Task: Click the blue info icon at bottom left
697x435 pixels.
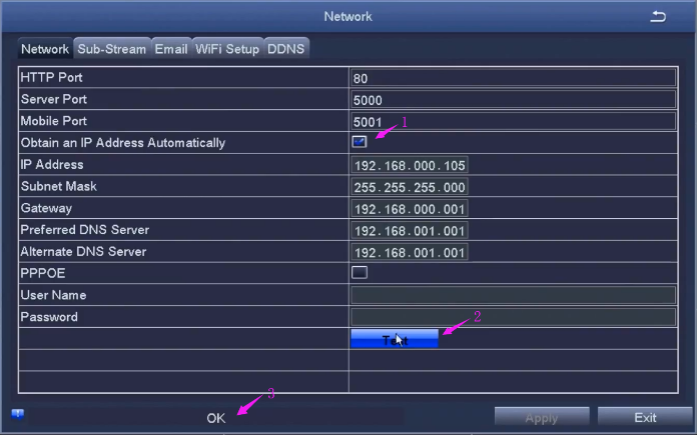Action: (x=18, y=413)
